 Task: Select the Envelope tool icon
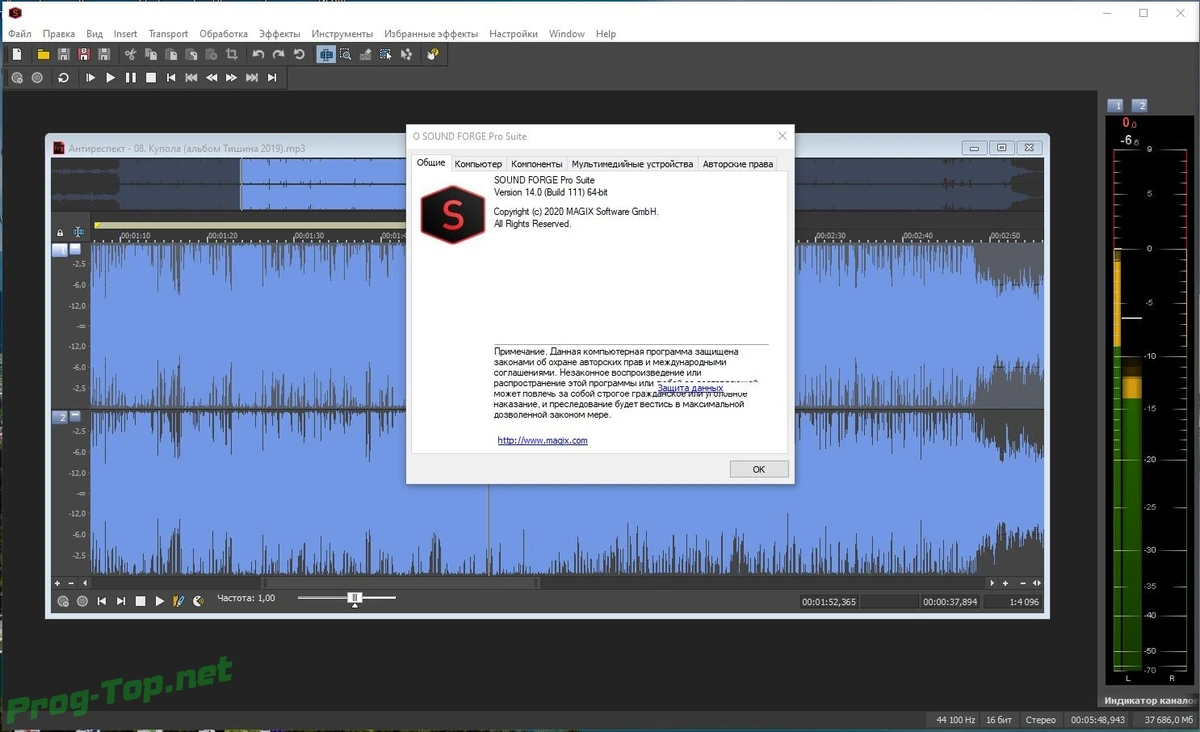405,54
